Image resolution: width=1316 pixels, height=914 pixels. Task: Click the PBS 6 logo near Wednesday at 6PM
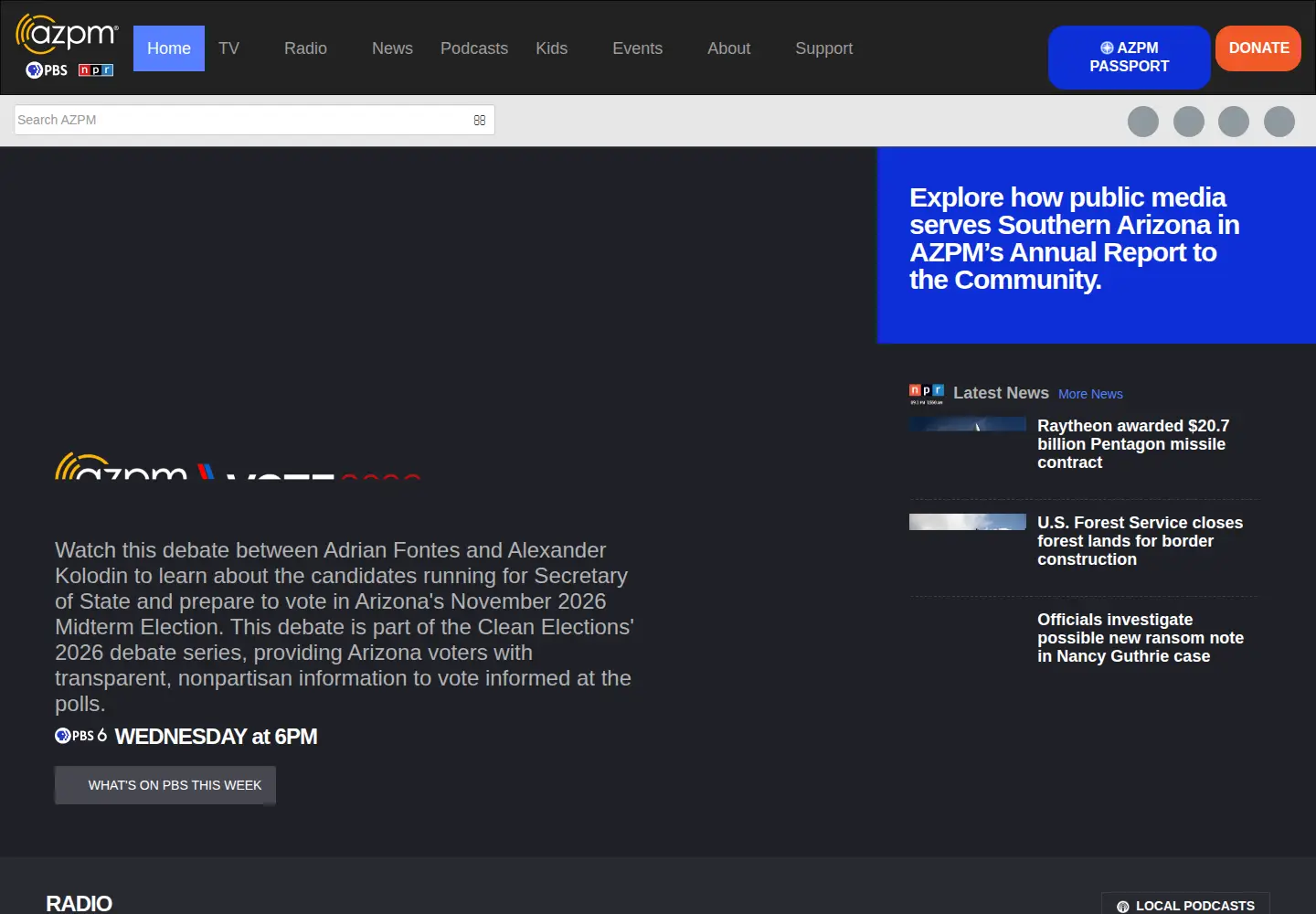80,736
